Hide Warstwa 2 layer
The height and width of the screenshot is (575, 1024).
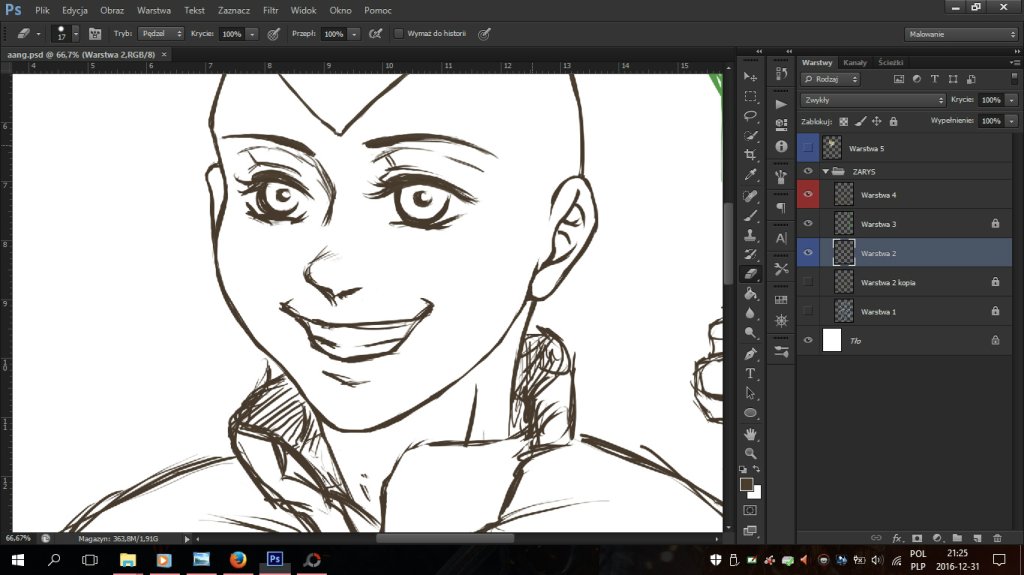(x=808, y=253)
